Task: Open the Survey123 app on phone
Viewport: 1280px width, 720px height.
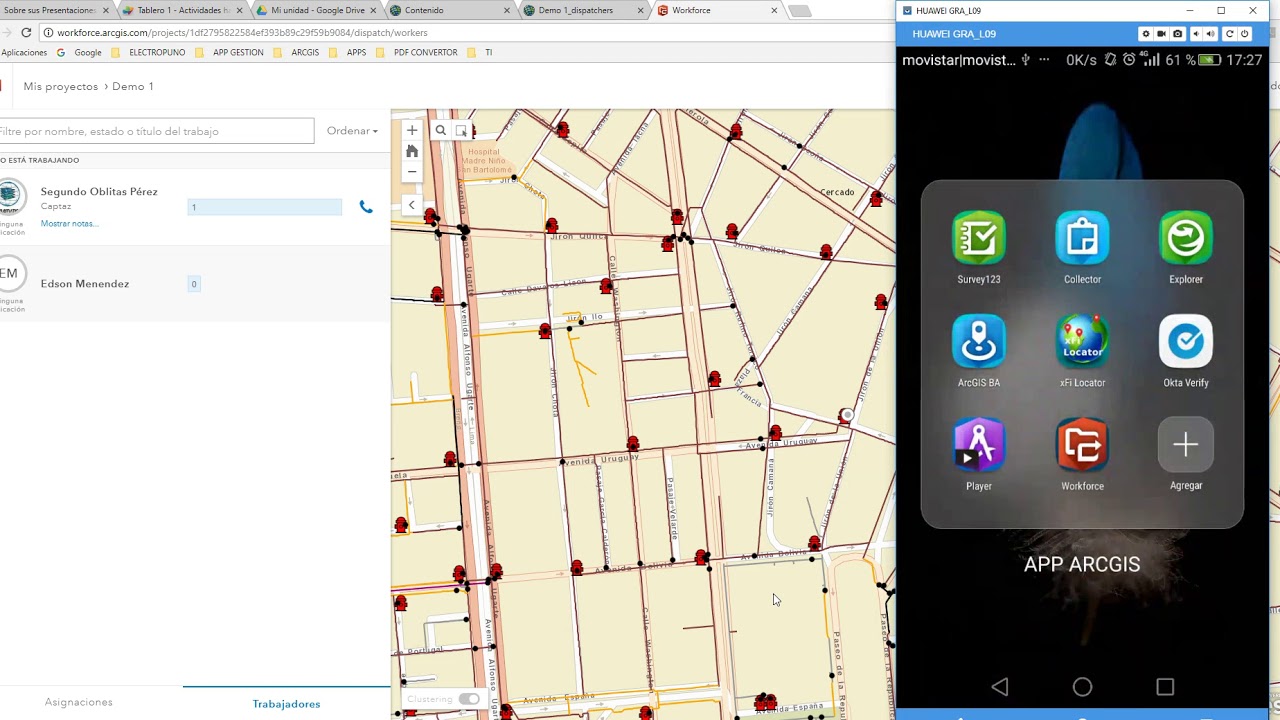Action: (979, 248)
